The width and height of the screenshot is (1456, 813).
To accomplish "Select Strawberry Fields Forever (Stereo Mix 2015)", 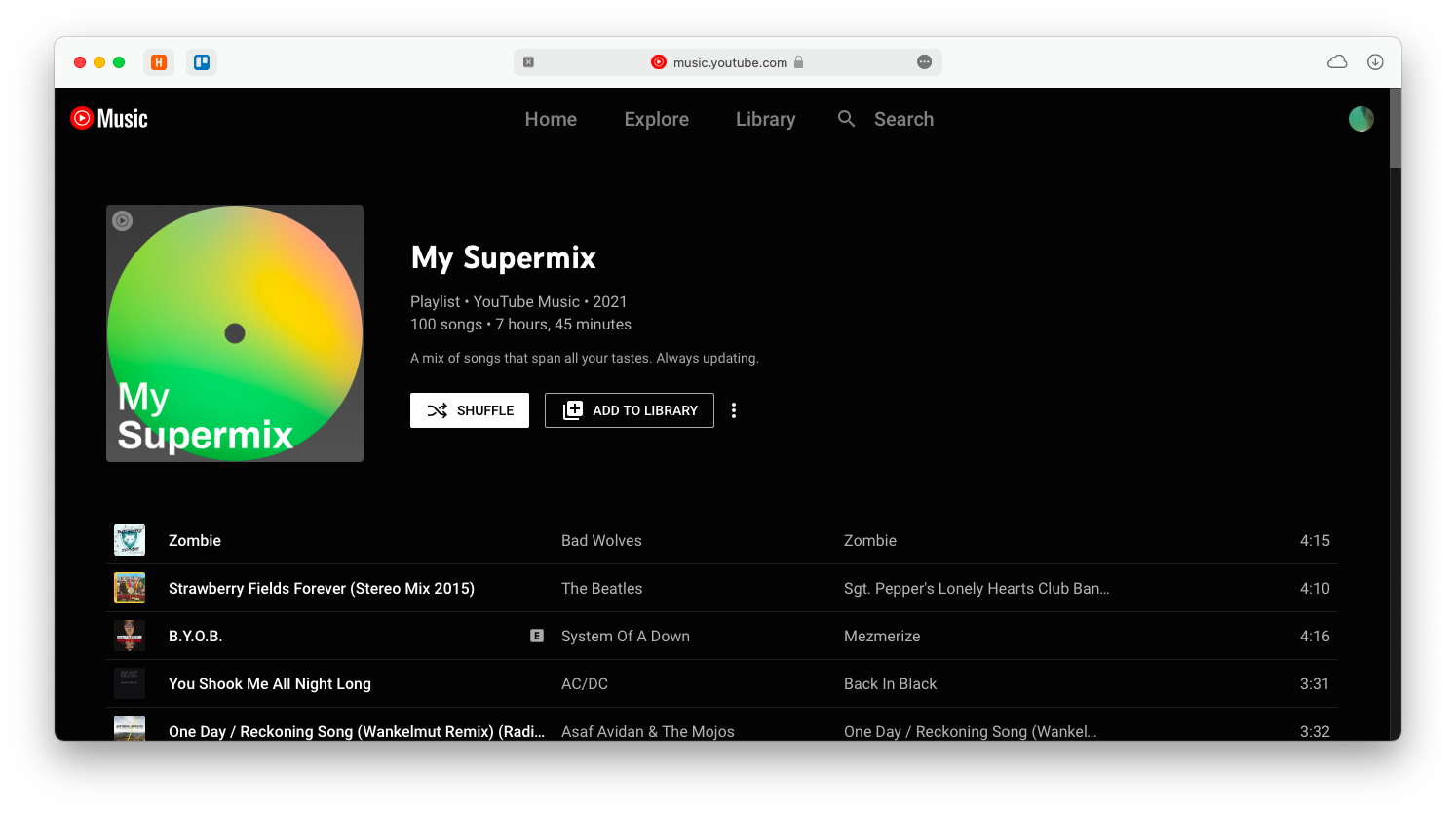I will (322, 588).
